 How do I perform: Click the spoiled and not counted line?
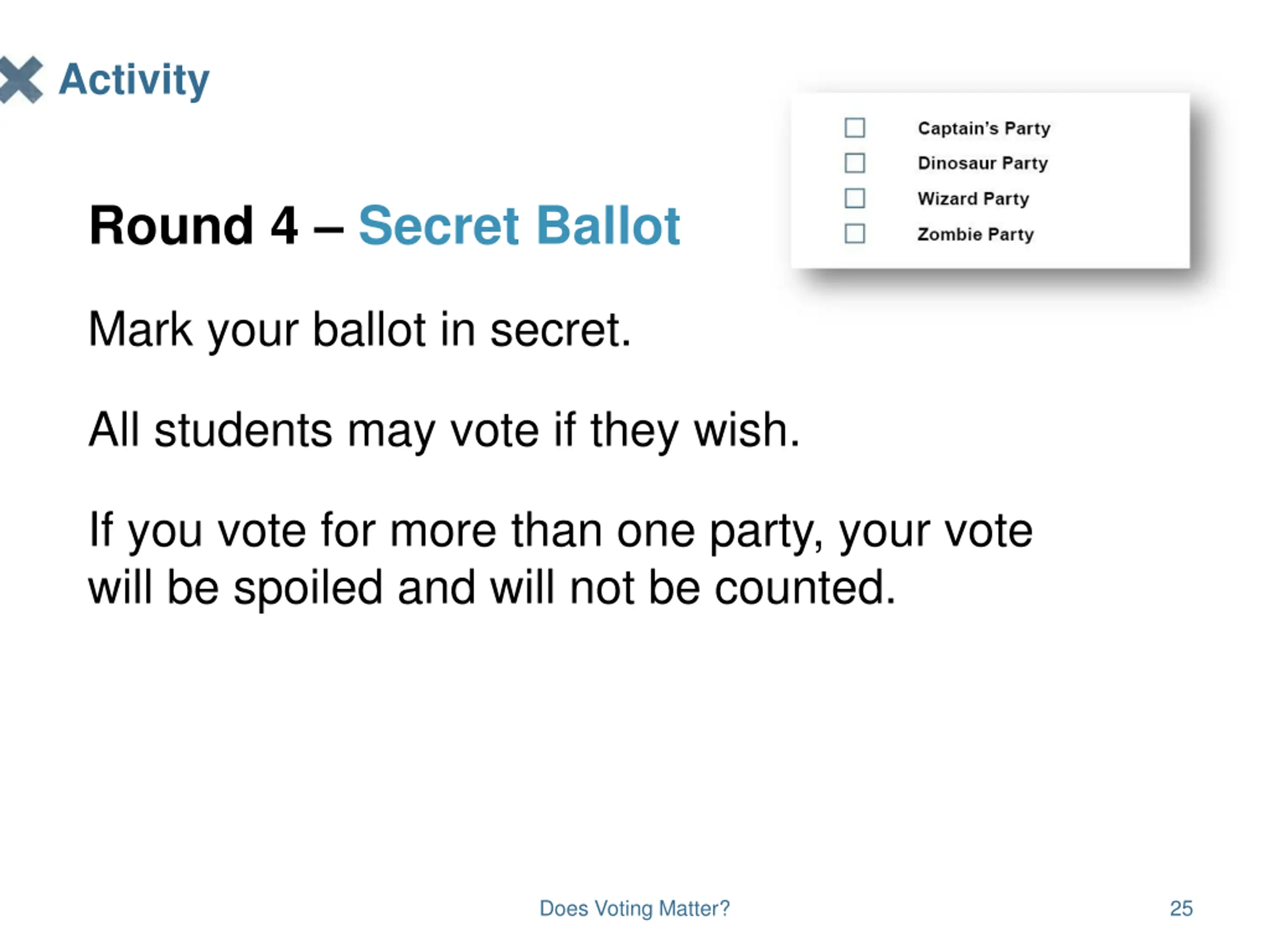(492, 589)
